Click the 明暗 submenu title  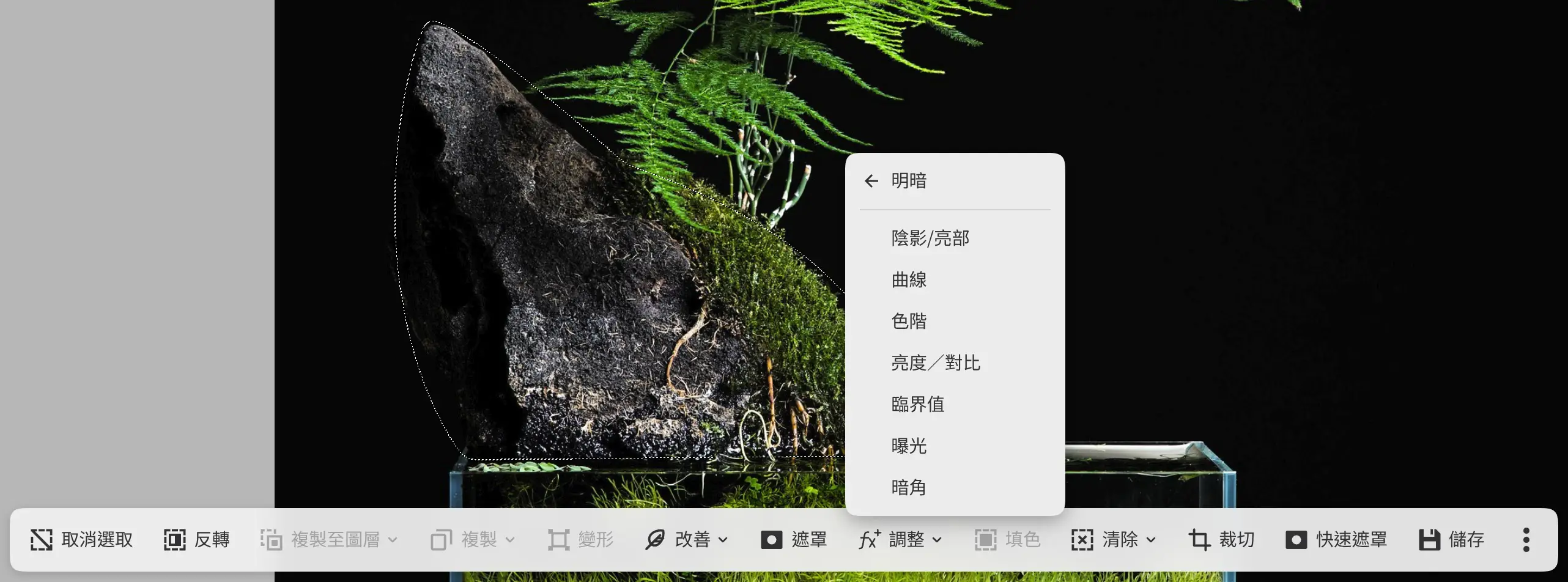tap(909, 181)
